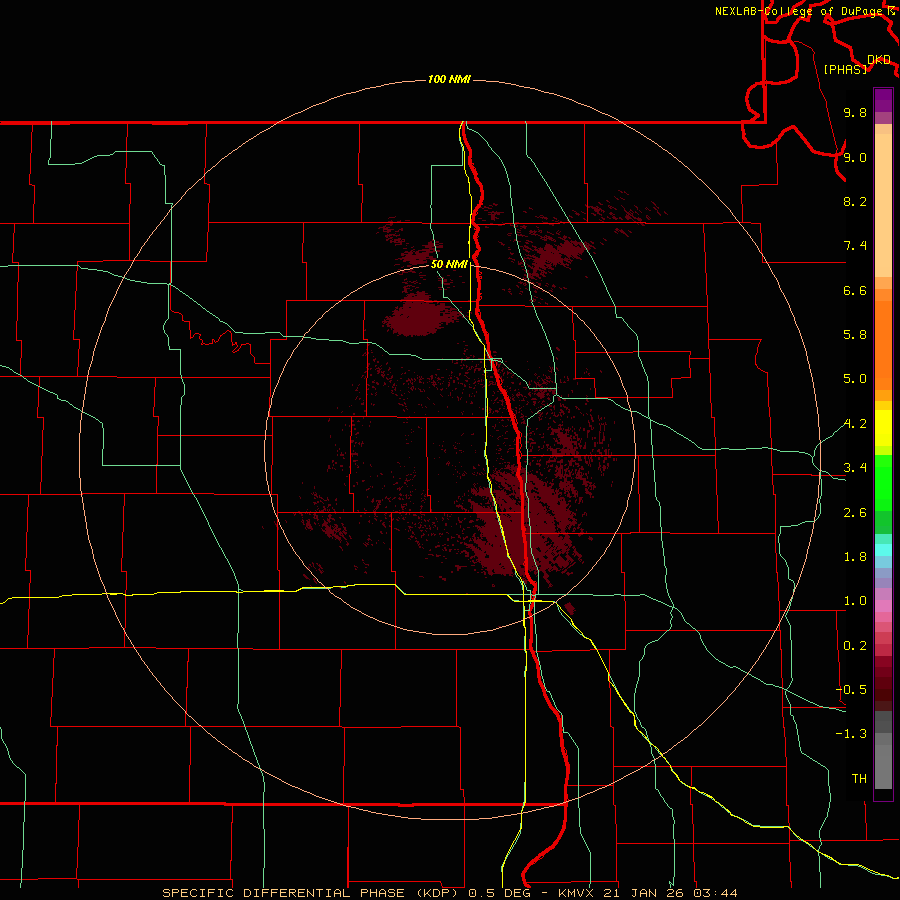The width and height of the screenshot is (900, 900).
Task: Click the 5.0 color scale value
Action: (855, 379)
